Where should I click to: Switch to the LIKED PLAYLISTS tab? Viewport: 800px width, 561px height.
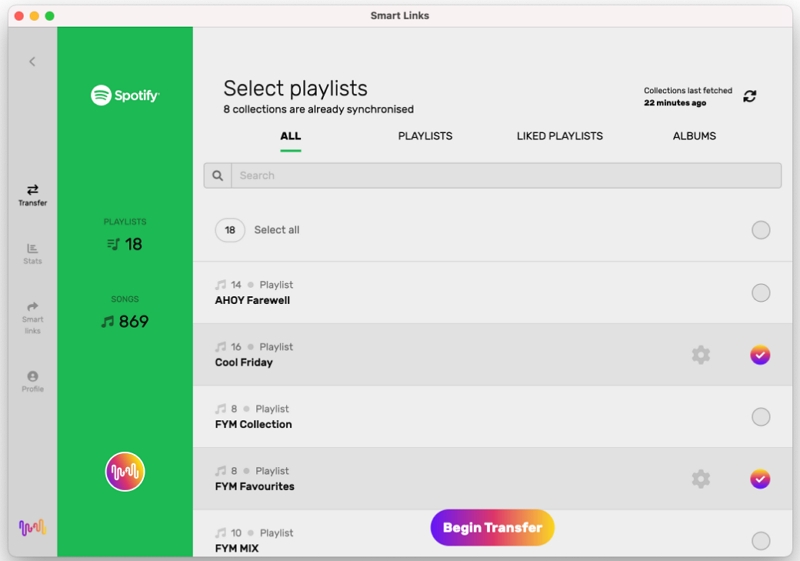coord(559,136)
